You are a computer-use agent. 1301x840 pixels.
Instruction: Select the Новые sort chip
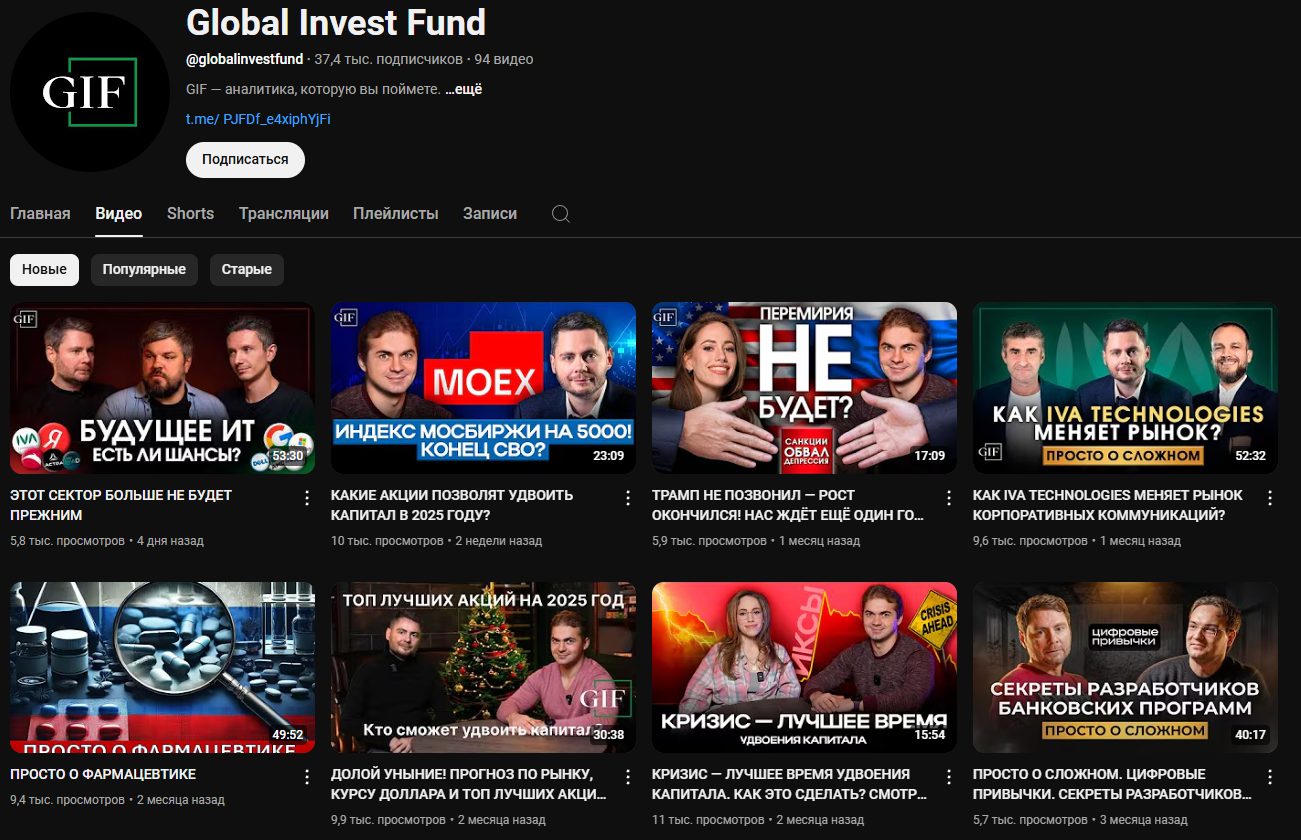pyautogui.click(x=44, y=270)
